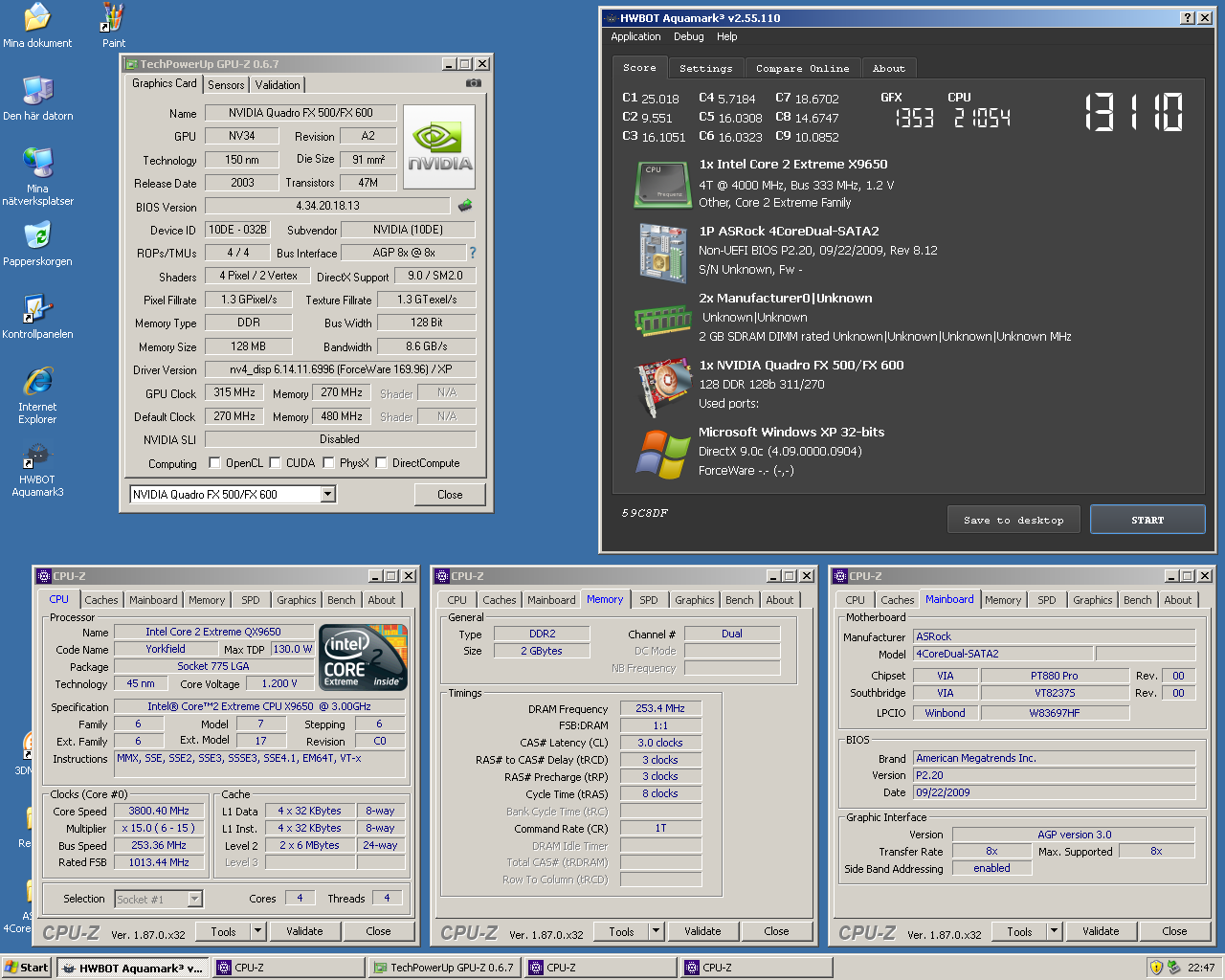Switch to Compare Online tab in Aquamark
This screenshot has width=1225, height=980.
point(802,68)
